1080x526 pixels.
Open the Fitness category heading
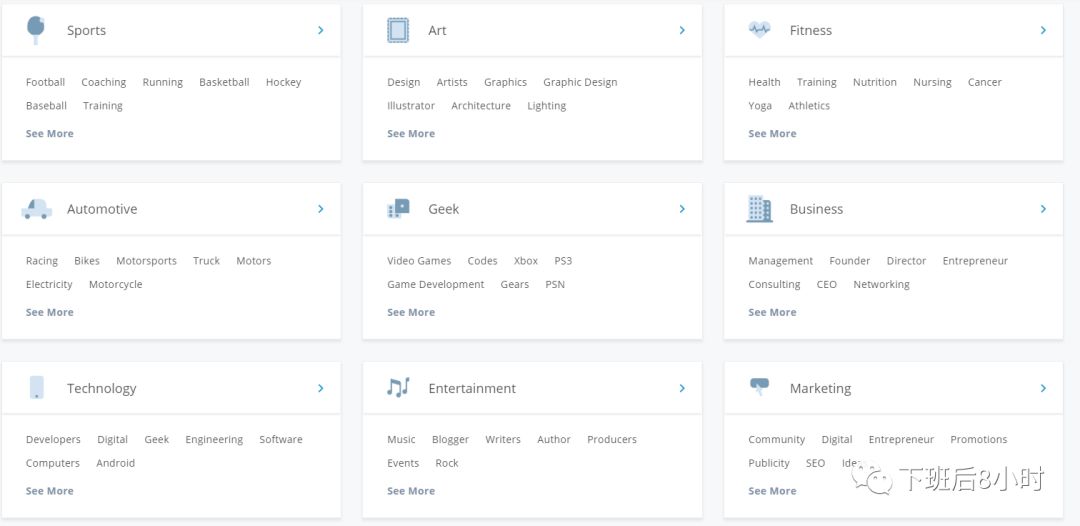point(811,30)
